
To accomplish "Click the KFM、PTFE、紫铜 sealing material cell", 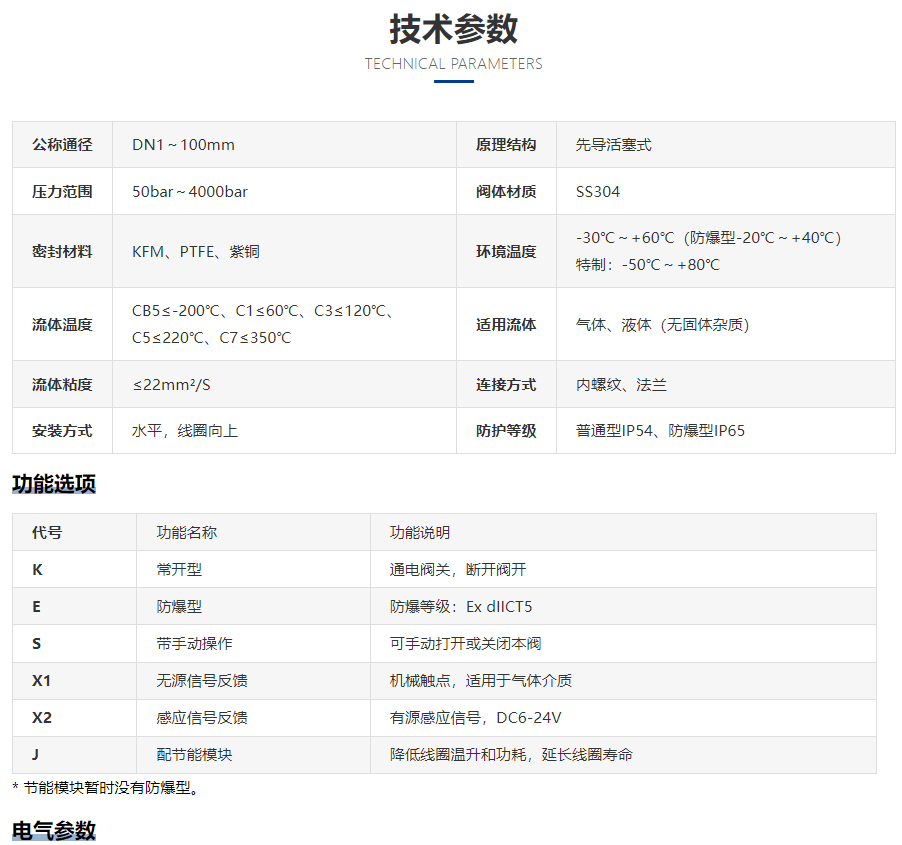I will click(195, 252).
